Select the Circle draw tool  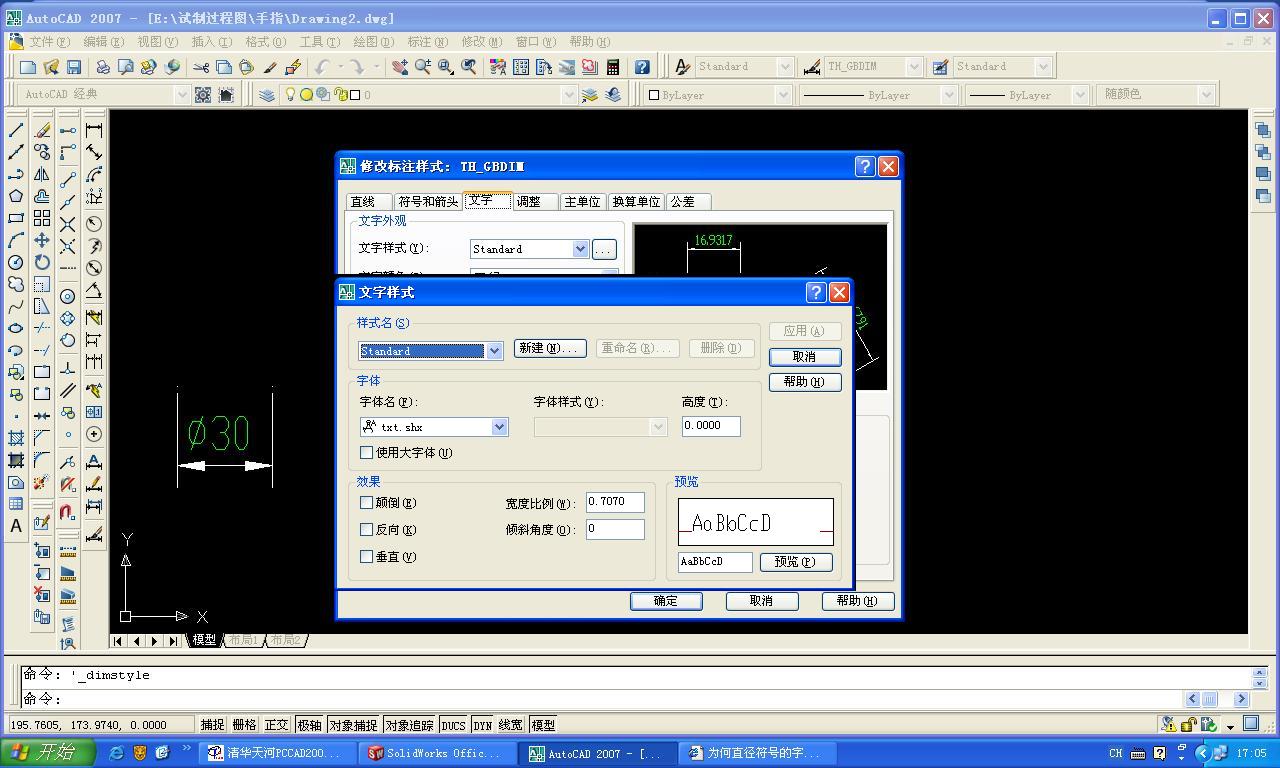coord(16,262)
